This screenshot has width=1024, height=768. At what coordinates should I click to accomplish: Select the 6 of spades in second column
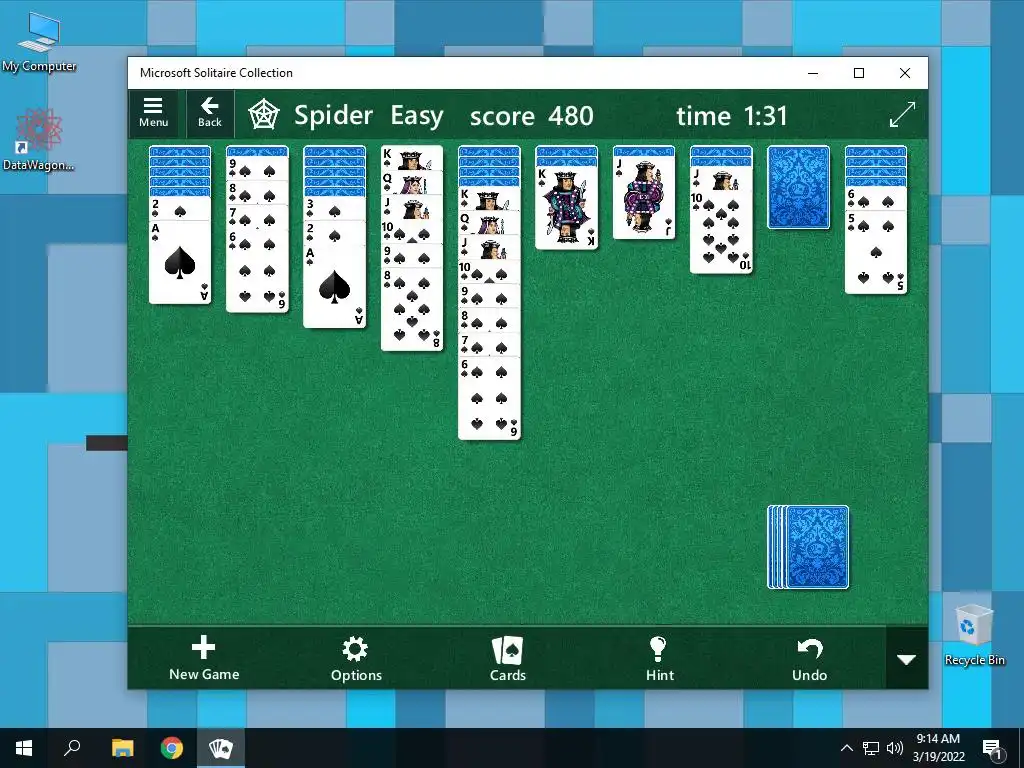click(257, 270)
